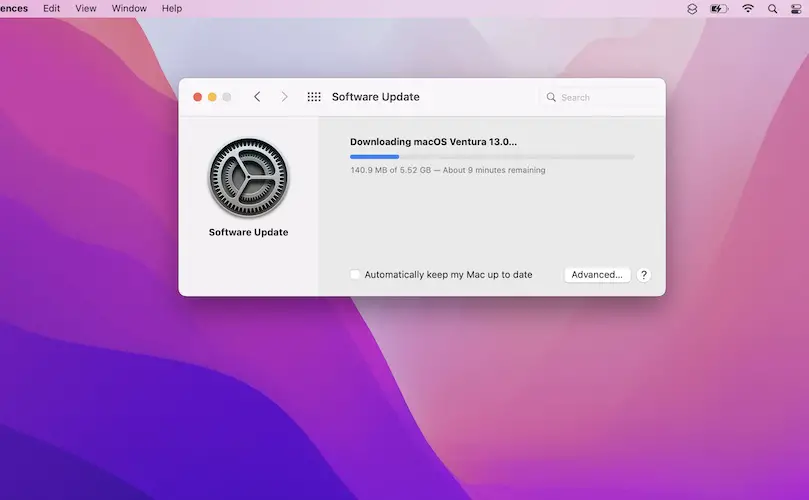Open the help question mark button
809x500 pixels.
click(x=644, y=275)
